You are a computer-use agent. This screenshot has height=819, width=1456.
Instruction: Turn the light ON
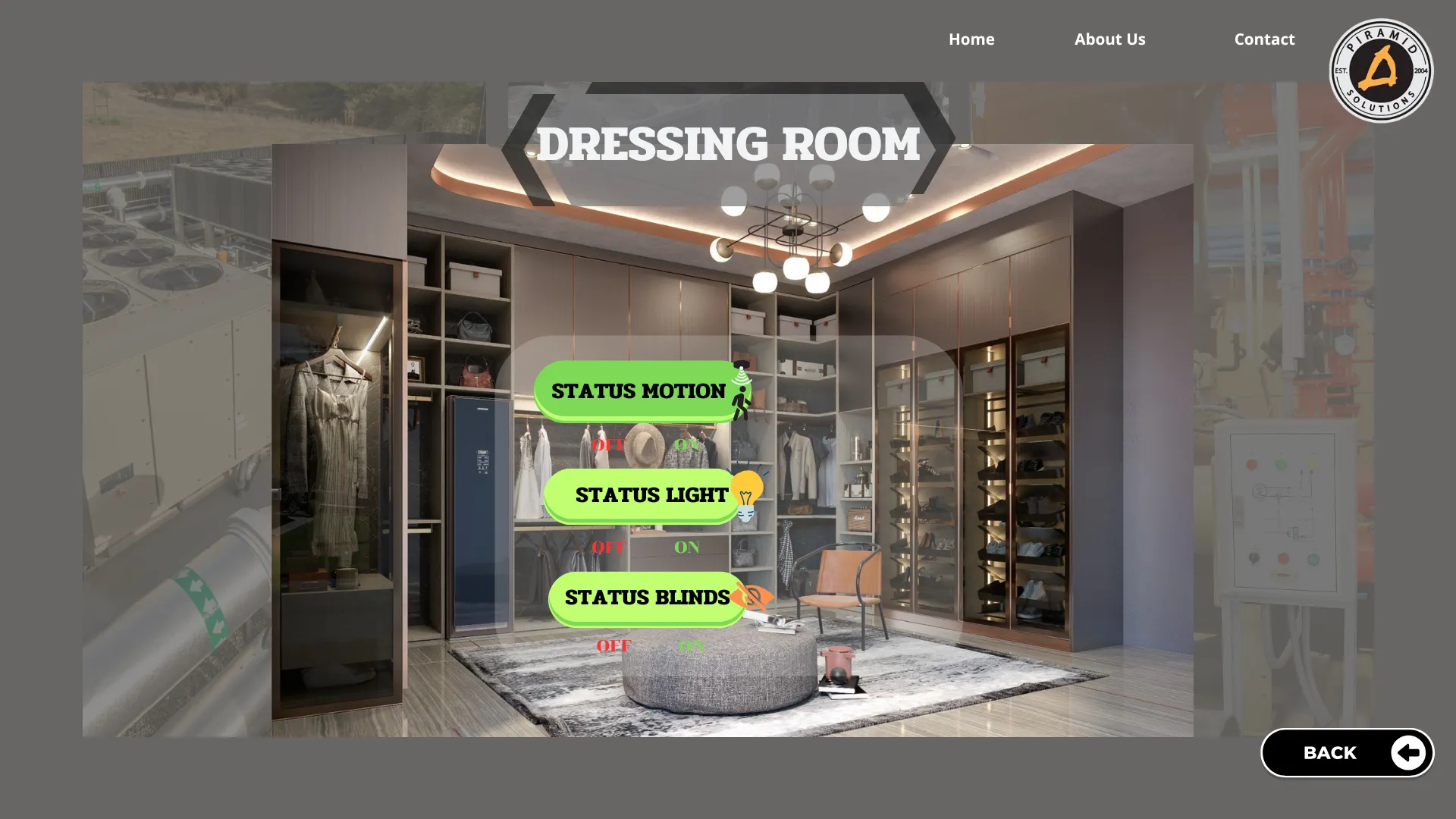[687, 547]
